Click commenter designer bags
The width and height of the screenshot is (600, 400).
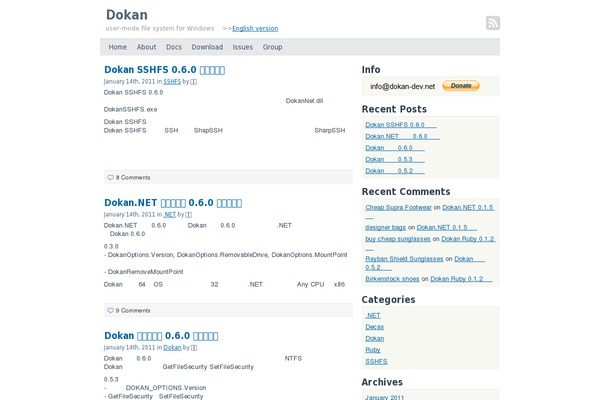(385, 227)
